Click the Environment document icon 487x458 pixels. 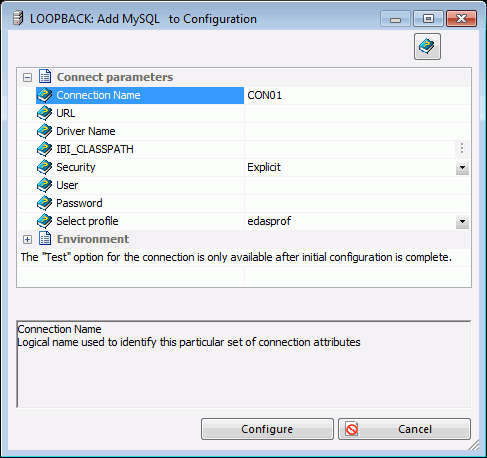click(45, 239)
